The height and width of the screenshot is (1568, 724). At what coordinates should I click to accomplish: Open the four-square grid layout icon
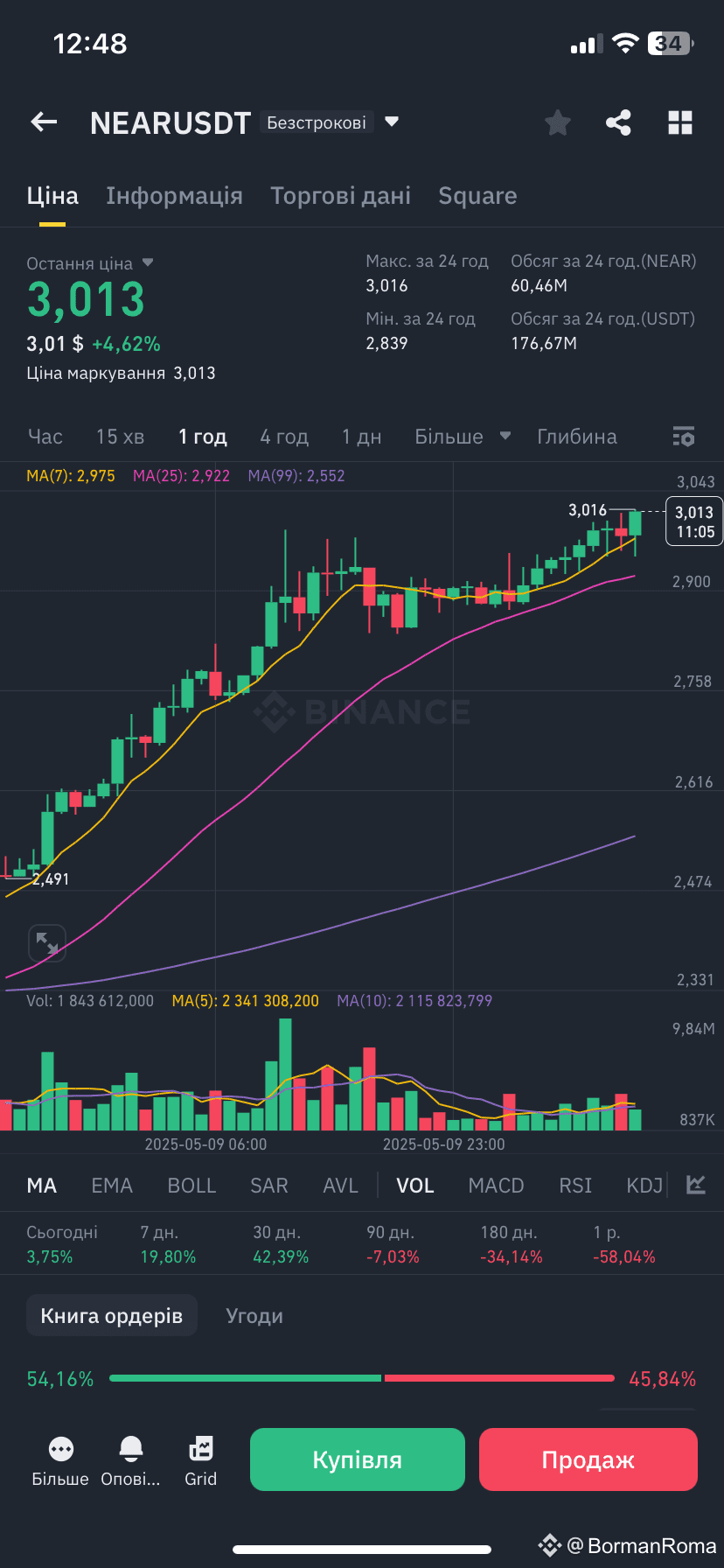(680, 122)
